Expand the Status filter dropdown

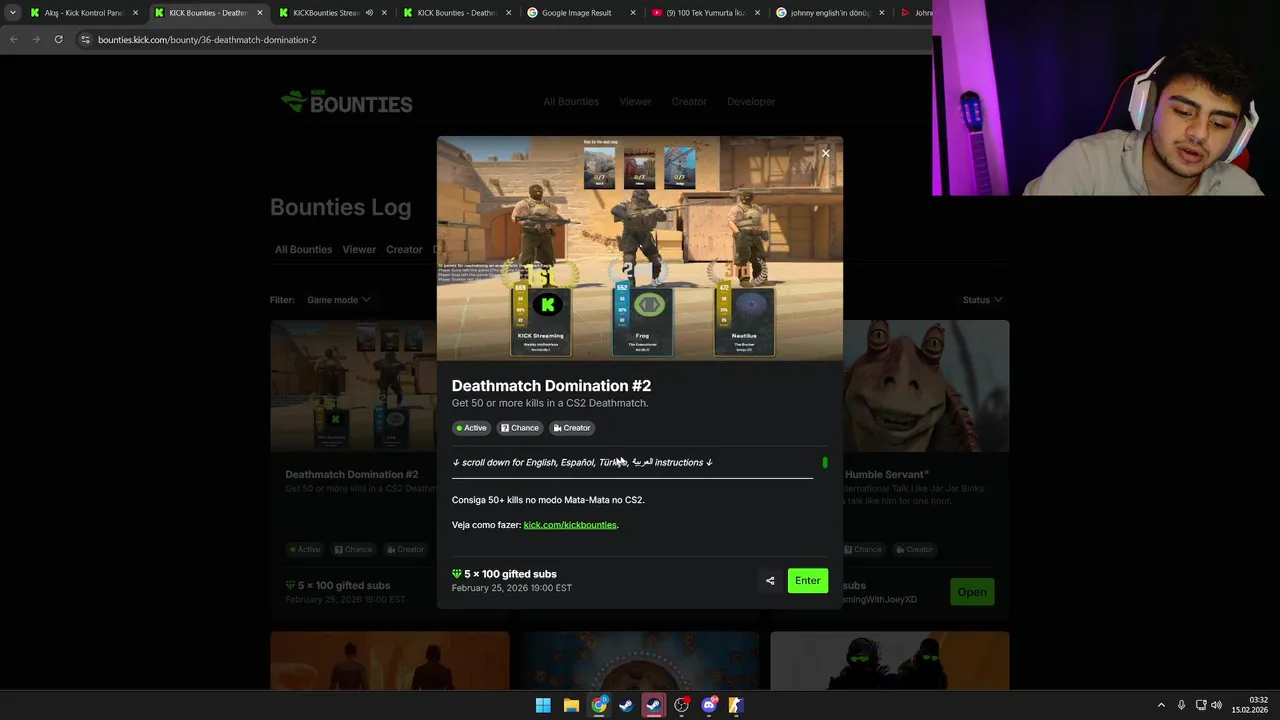982,300
